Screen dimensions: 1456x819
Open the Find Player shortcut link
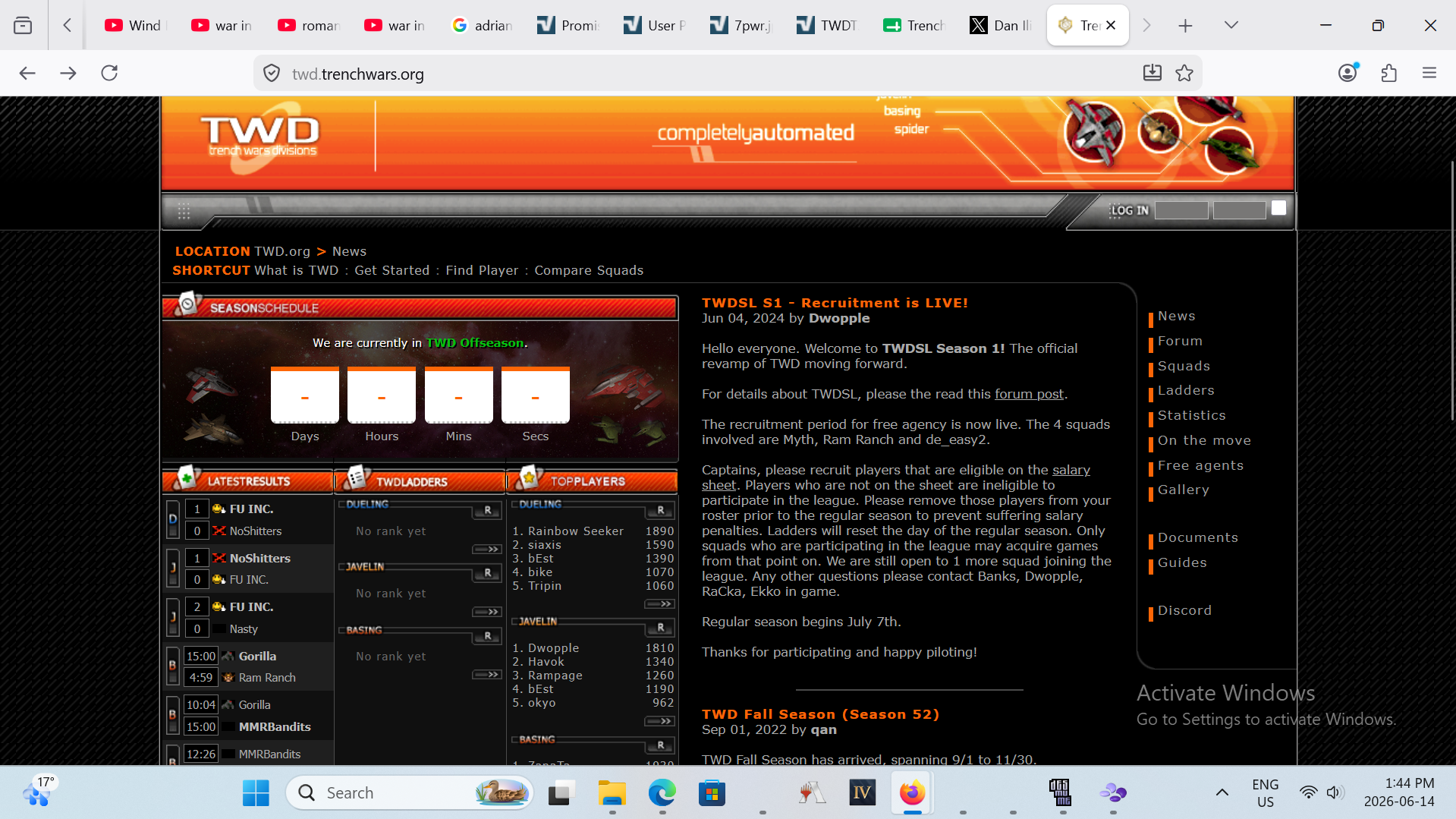point(482,270)
